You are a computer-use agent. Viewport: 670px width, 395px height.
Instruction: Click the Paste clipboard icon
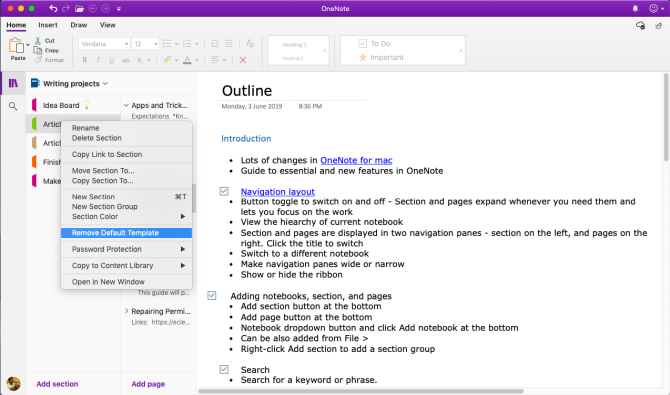coord(17,45)
